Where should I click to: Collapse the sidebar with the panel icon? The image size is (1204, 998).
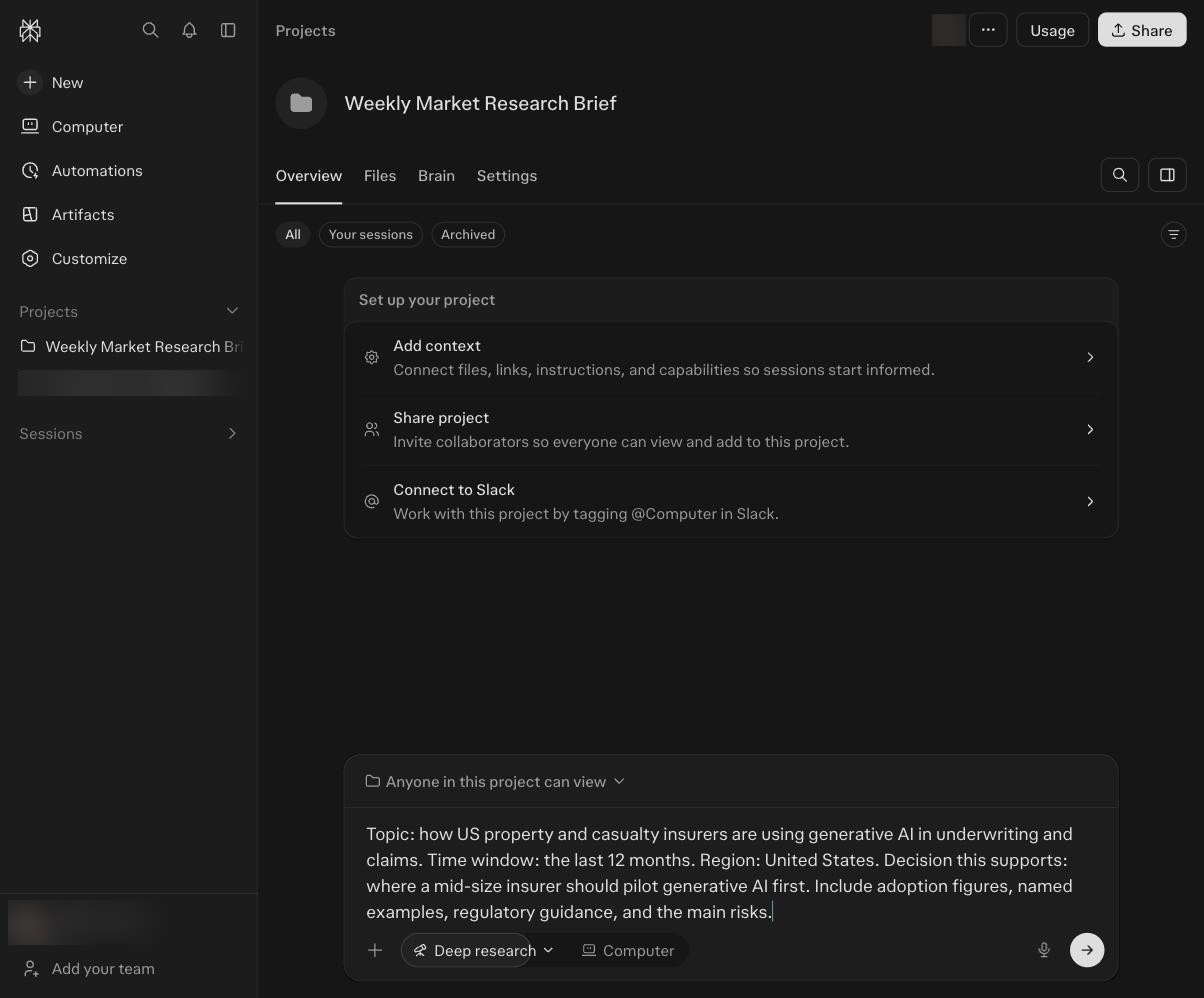coord(228,30)
